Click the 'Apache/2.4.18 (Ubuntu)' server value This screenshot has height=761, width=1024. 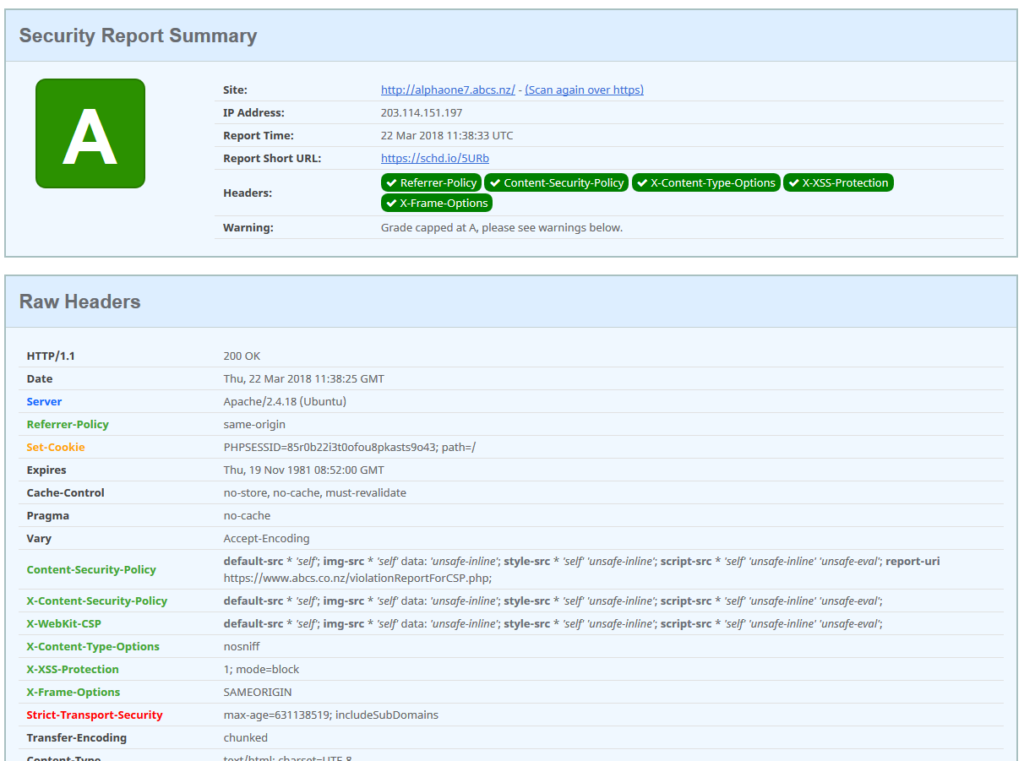285,402
